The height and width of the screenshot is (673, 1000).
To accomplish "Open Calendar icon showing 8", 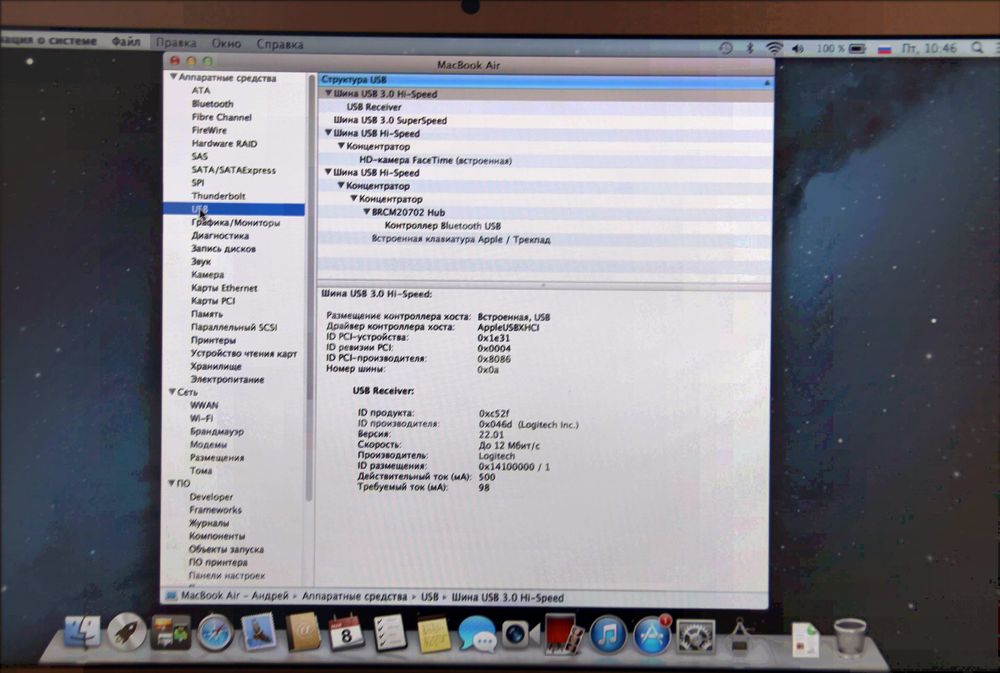I will (x=346, y=633).
